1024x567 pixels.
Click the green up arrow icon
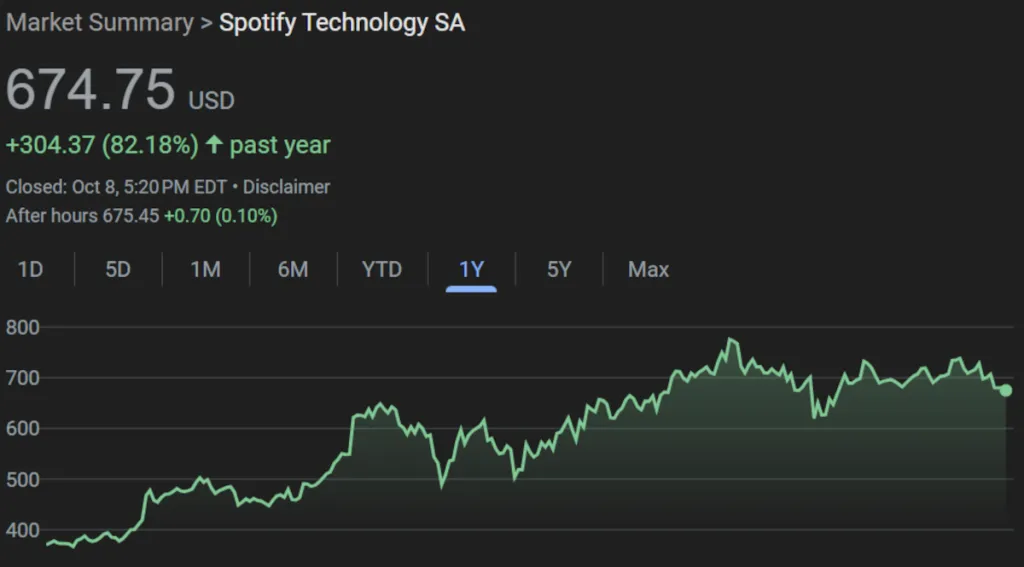214,145
